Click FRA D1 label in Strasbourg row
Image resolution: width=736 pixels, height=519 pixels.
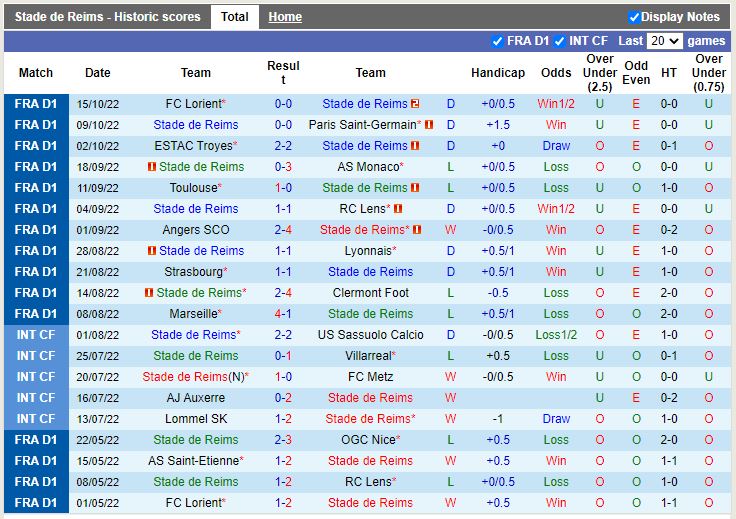click(36, 272)
